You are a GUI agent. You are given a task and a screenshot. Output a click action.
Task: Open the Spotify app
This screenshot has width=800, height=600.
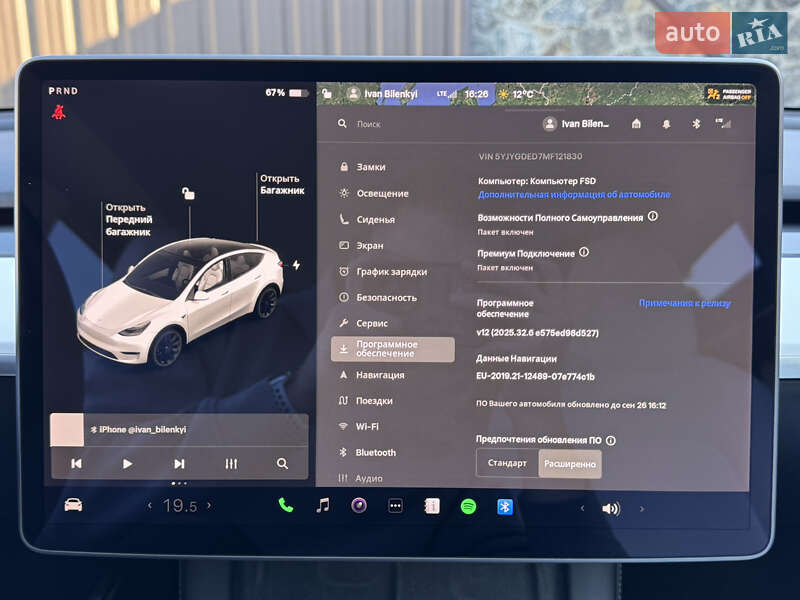point(468,507)
